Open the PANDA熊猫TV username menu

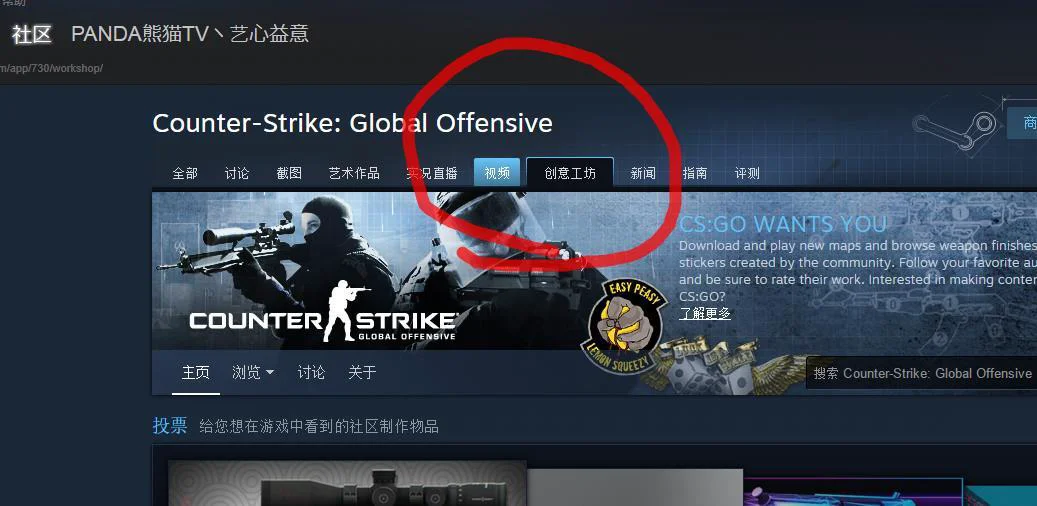tap(190, 34)
